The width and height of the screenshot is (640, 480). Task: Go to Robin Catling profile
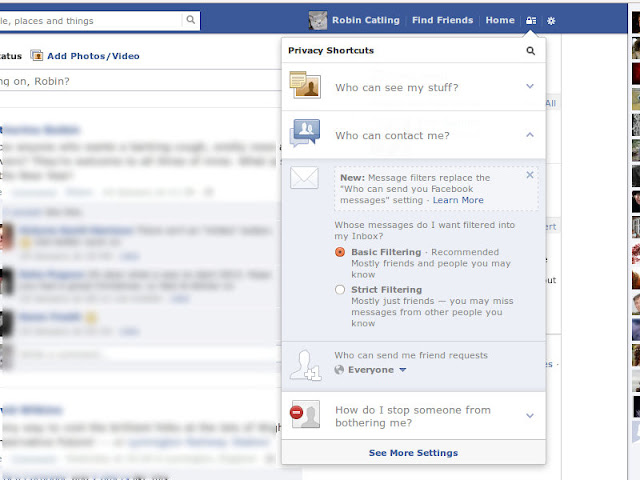[366, 20]
